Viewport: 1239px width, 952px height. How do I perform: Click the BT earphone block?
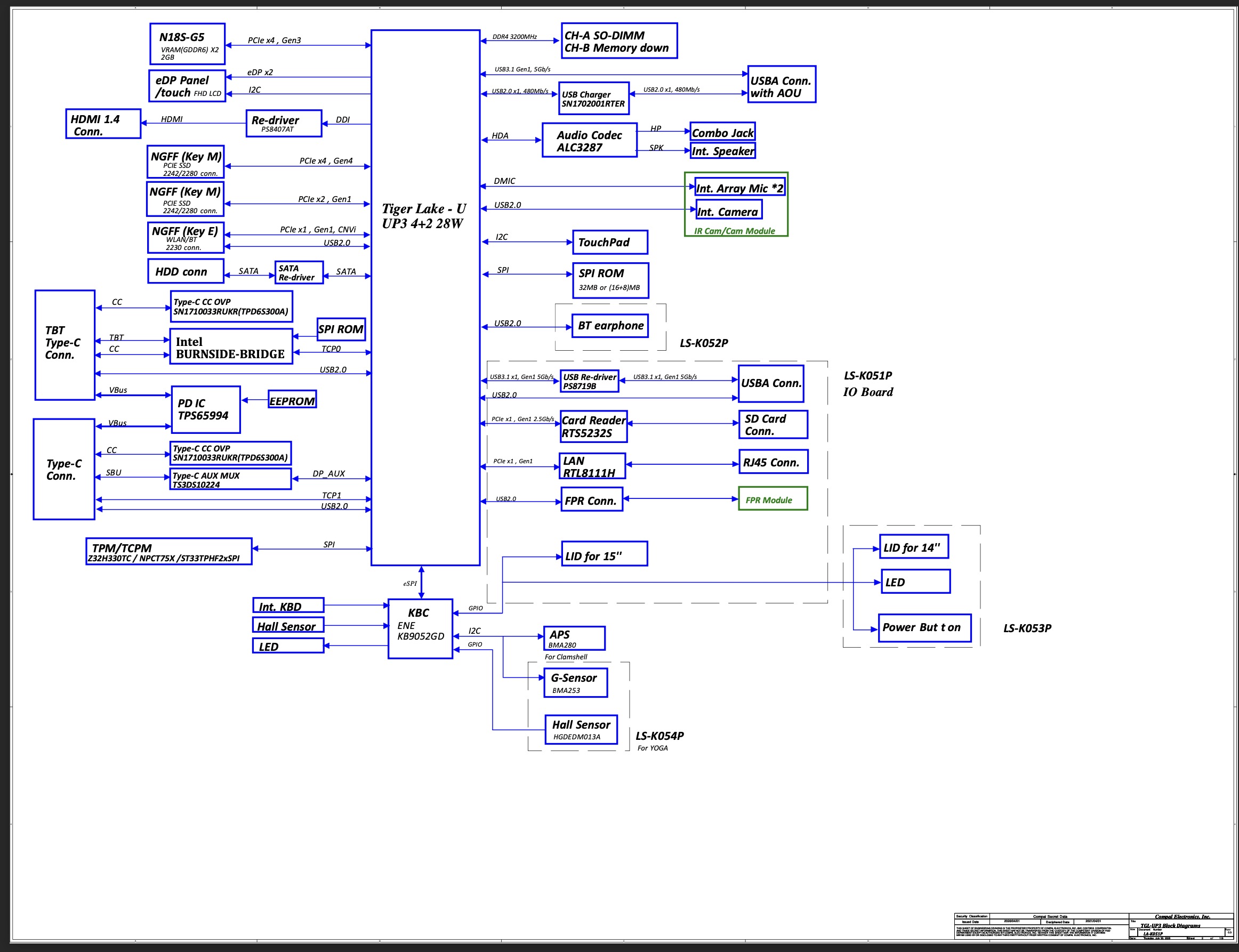tap(610, 326)
